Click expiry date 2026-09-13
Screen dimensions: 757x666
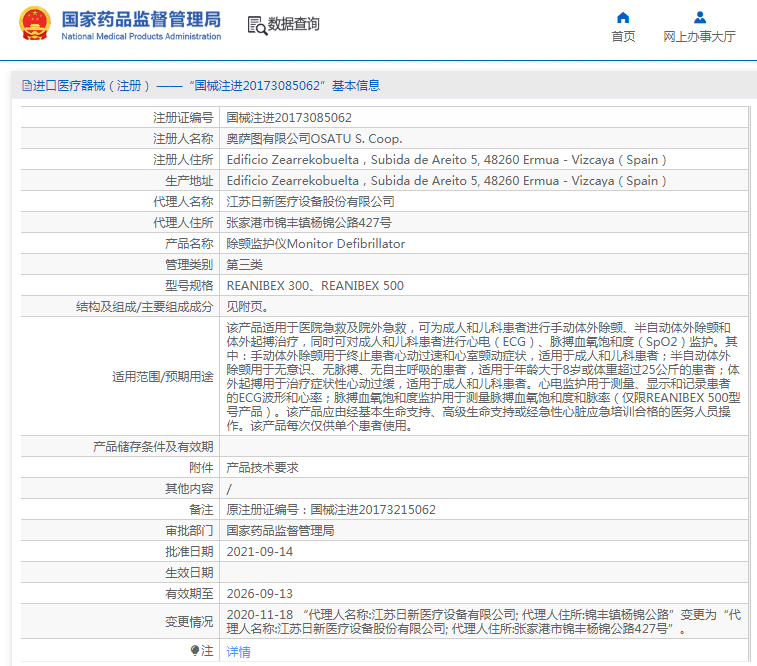(x=260, y=593)
